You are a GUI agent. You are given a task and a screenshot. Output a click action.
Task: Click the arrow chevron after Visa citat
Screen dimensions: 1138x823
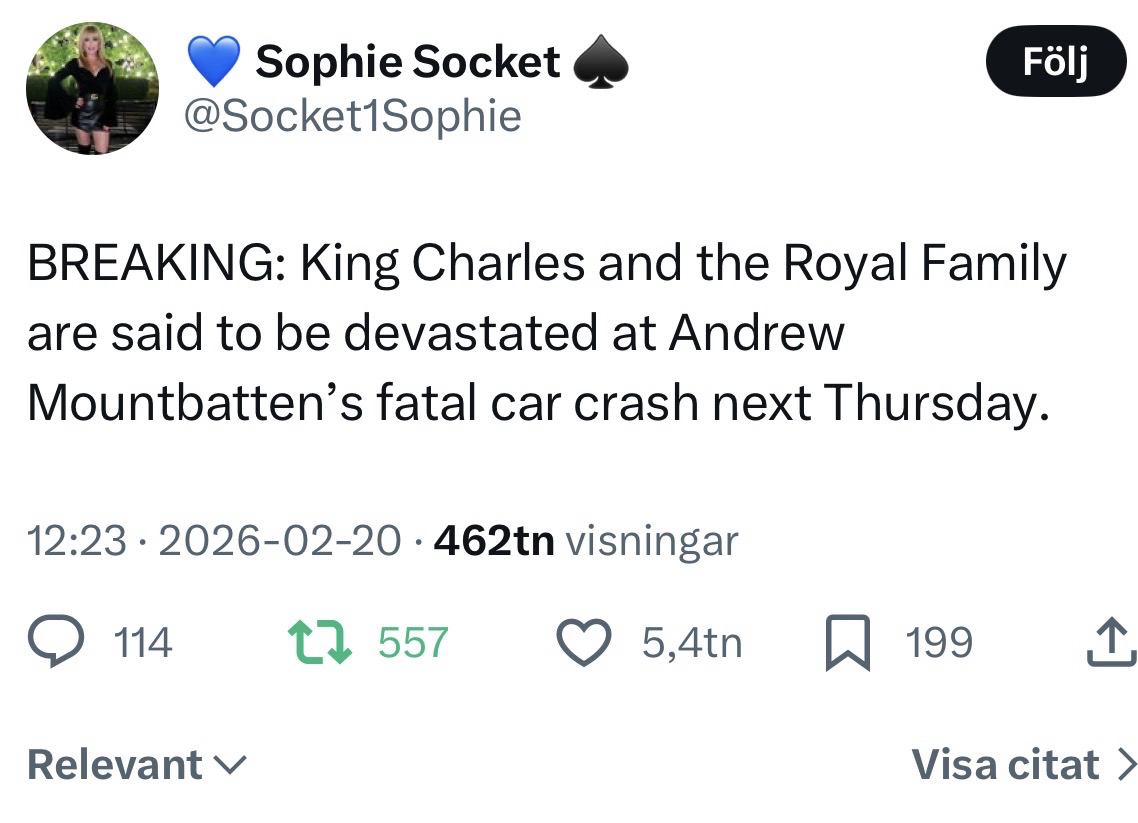[1125, 765]
